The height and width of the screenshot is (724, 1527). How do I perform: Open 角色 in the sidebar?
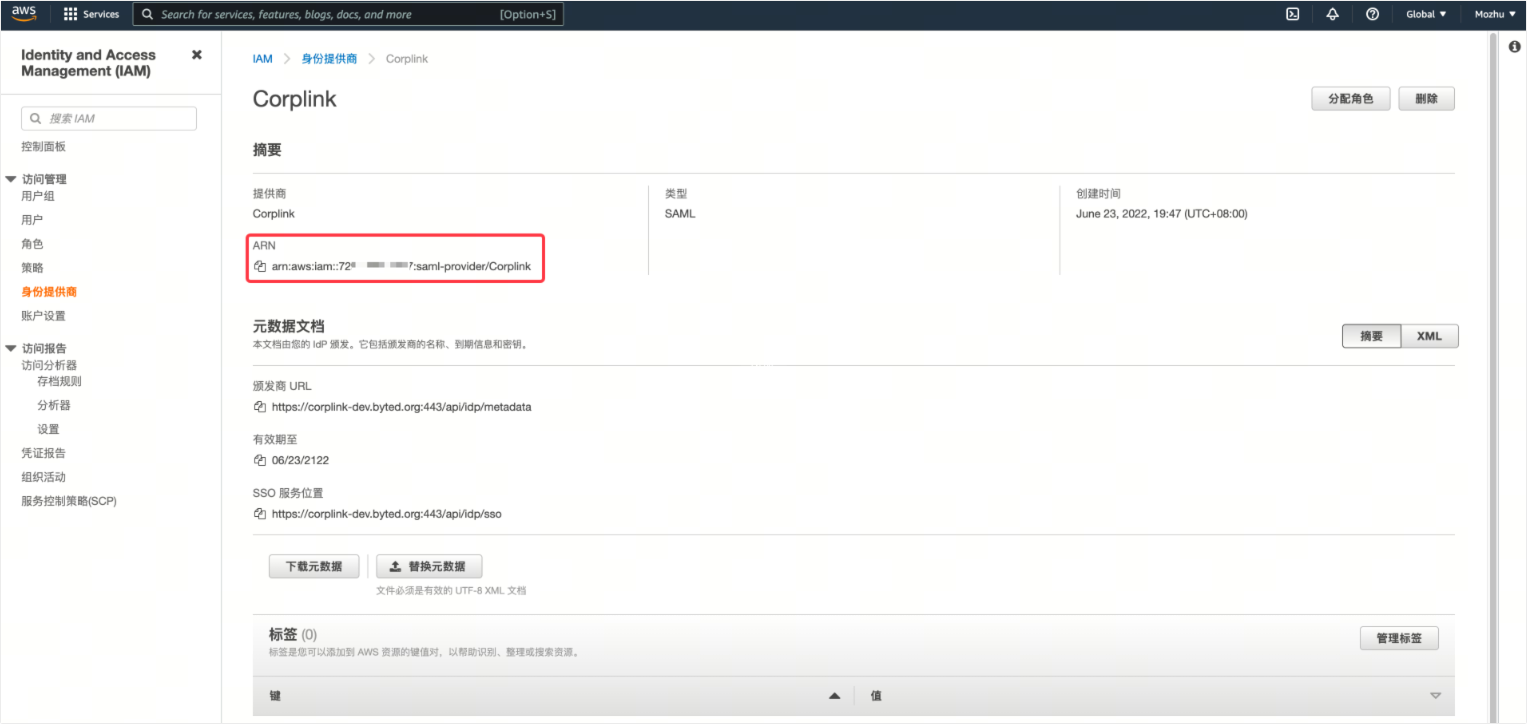click(32, 244)
